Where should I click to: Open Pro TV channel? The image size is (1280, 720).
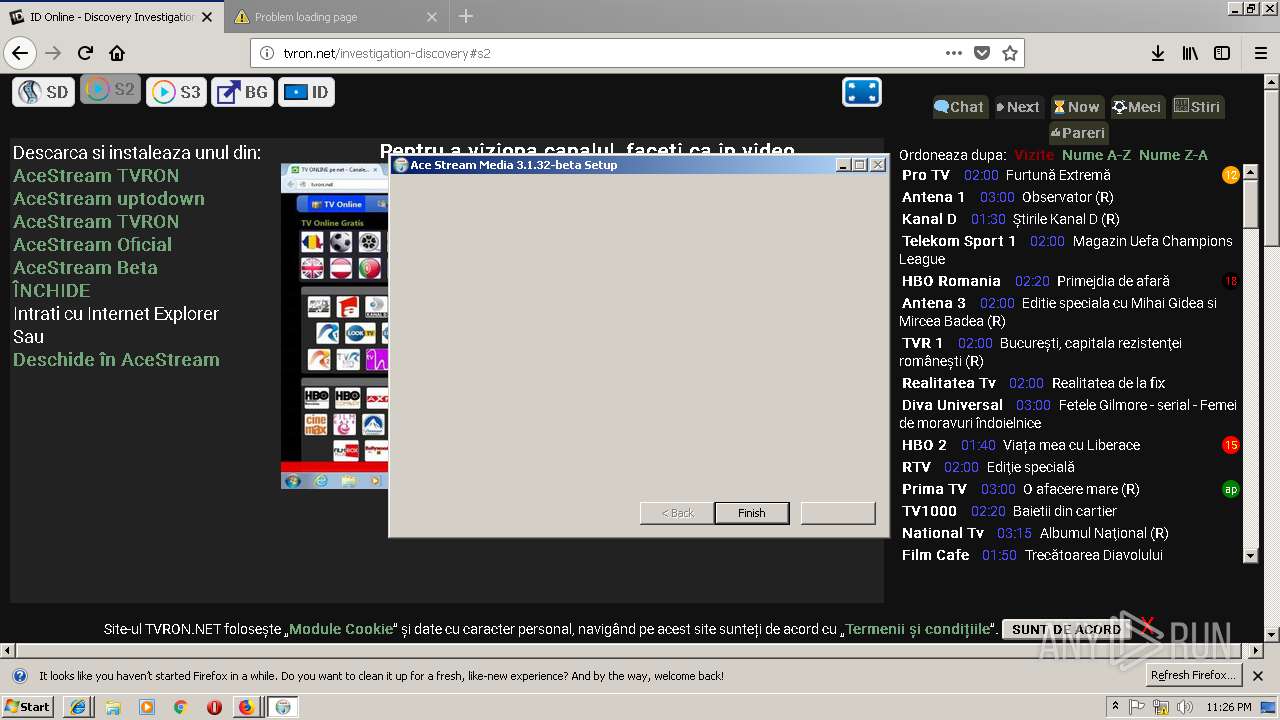(x=926, y=175)
